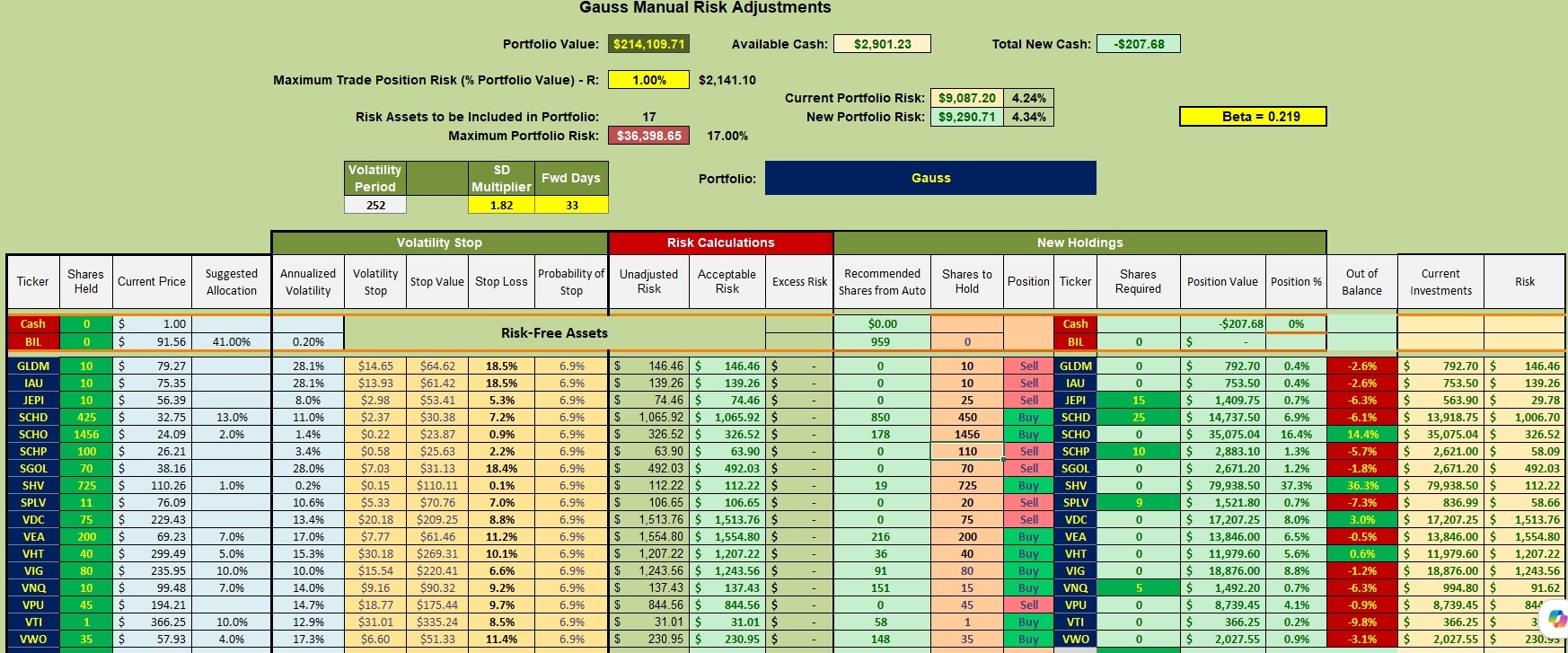Select SHV out of balance 36.3%

tap(1361, 485)
